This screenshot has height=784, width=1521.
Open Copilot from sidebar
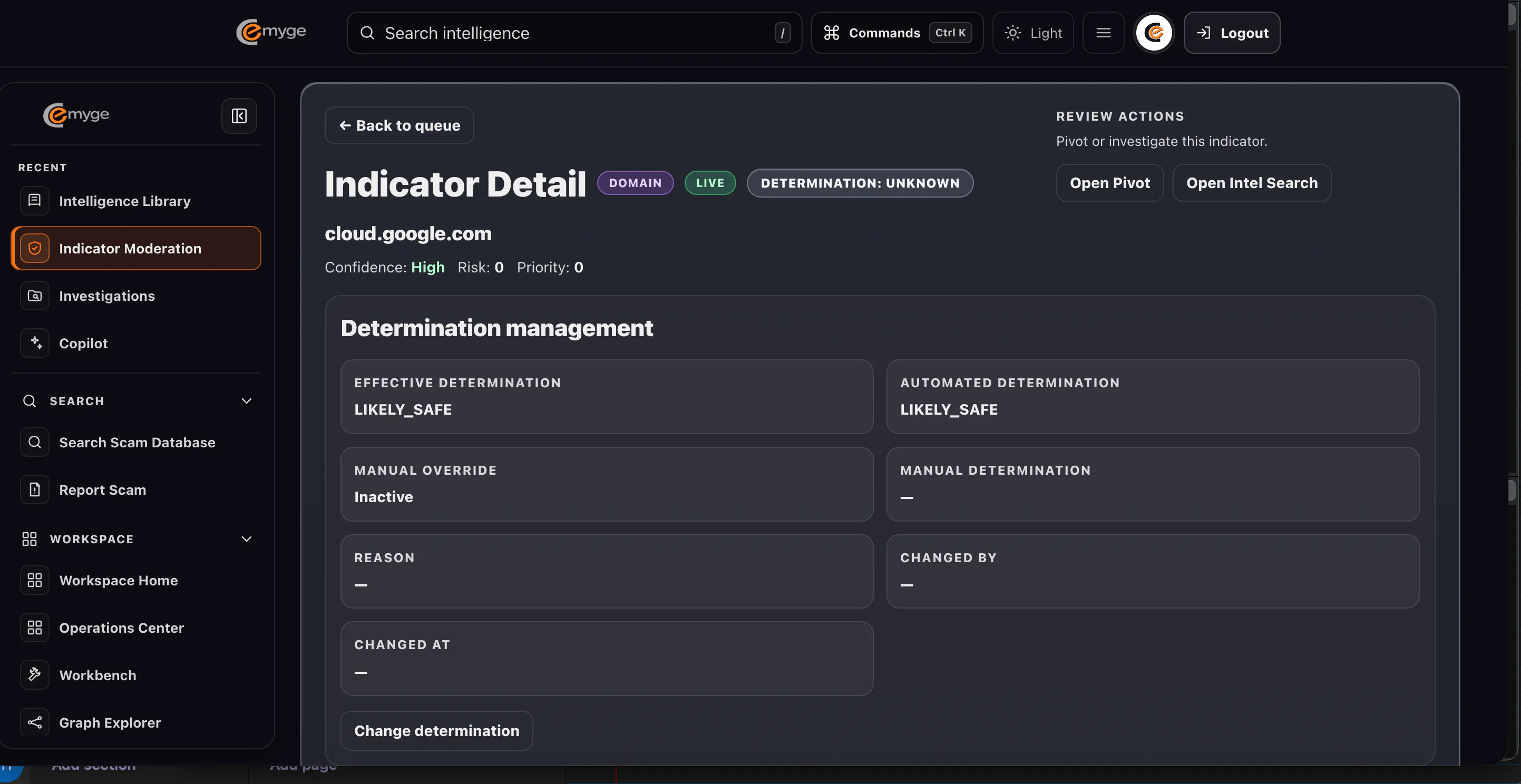[x=136, y=343]
